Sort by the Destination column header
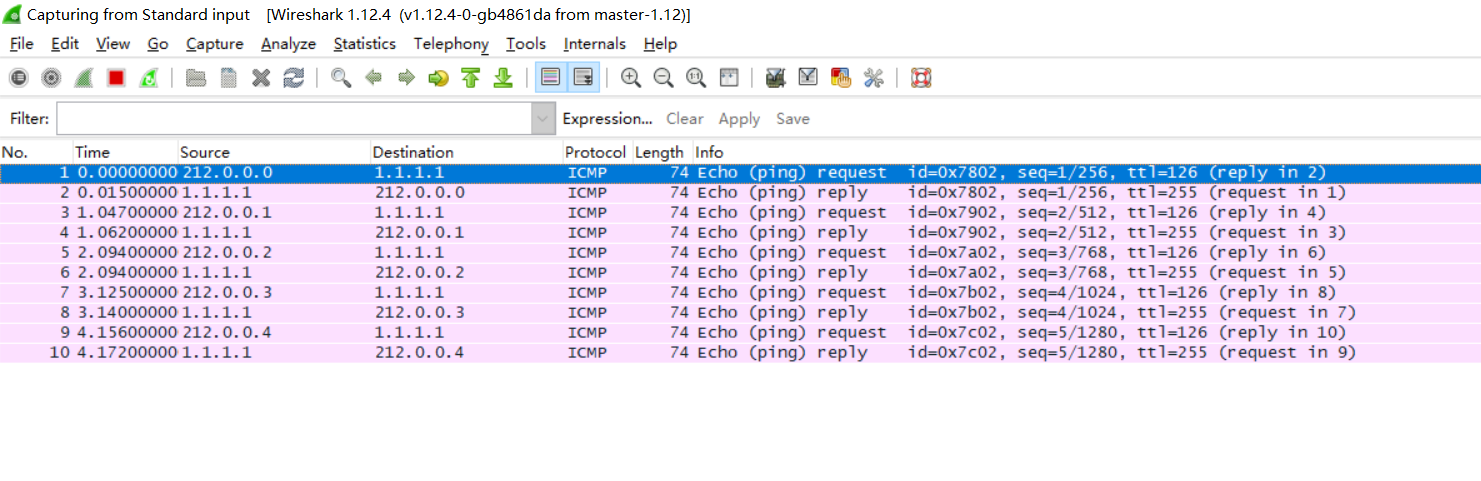The height and width of the screenshot is (481, 1481). coord(466,152)
